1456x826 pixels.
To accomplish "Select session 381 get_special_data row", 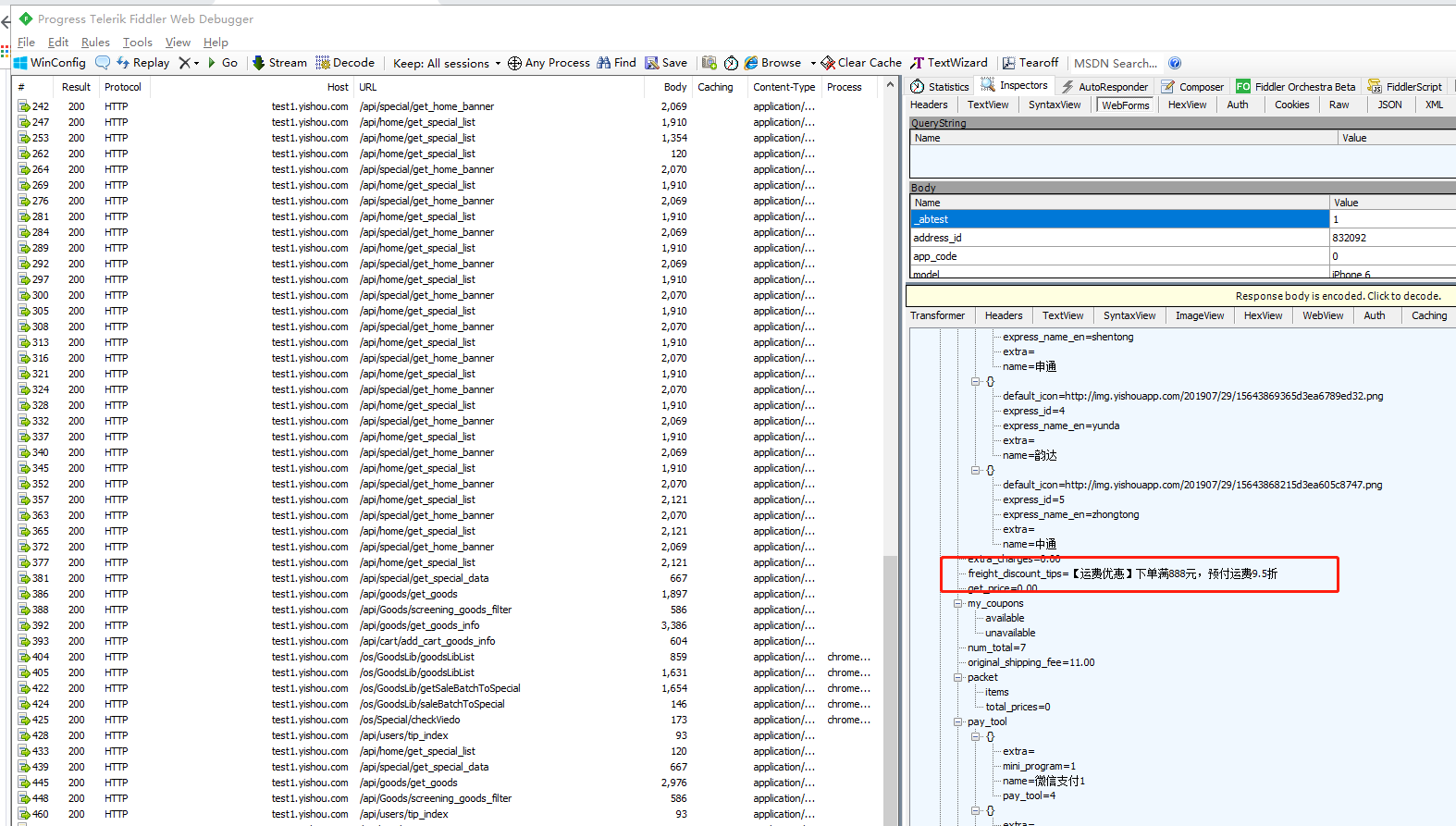I will pos(447,578).
